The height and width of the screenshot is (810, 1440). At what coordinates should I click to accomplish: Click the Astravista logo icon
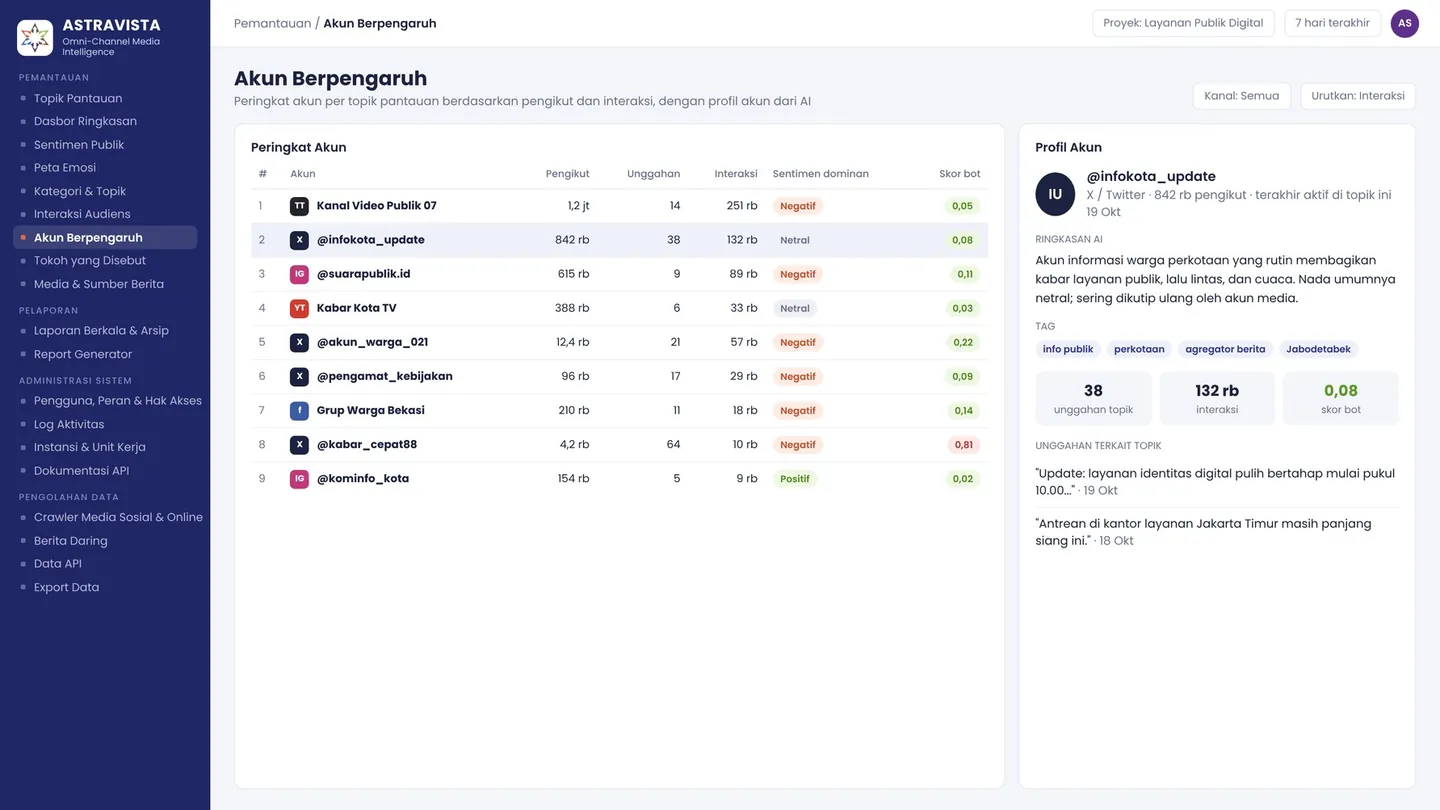(35, 38)
